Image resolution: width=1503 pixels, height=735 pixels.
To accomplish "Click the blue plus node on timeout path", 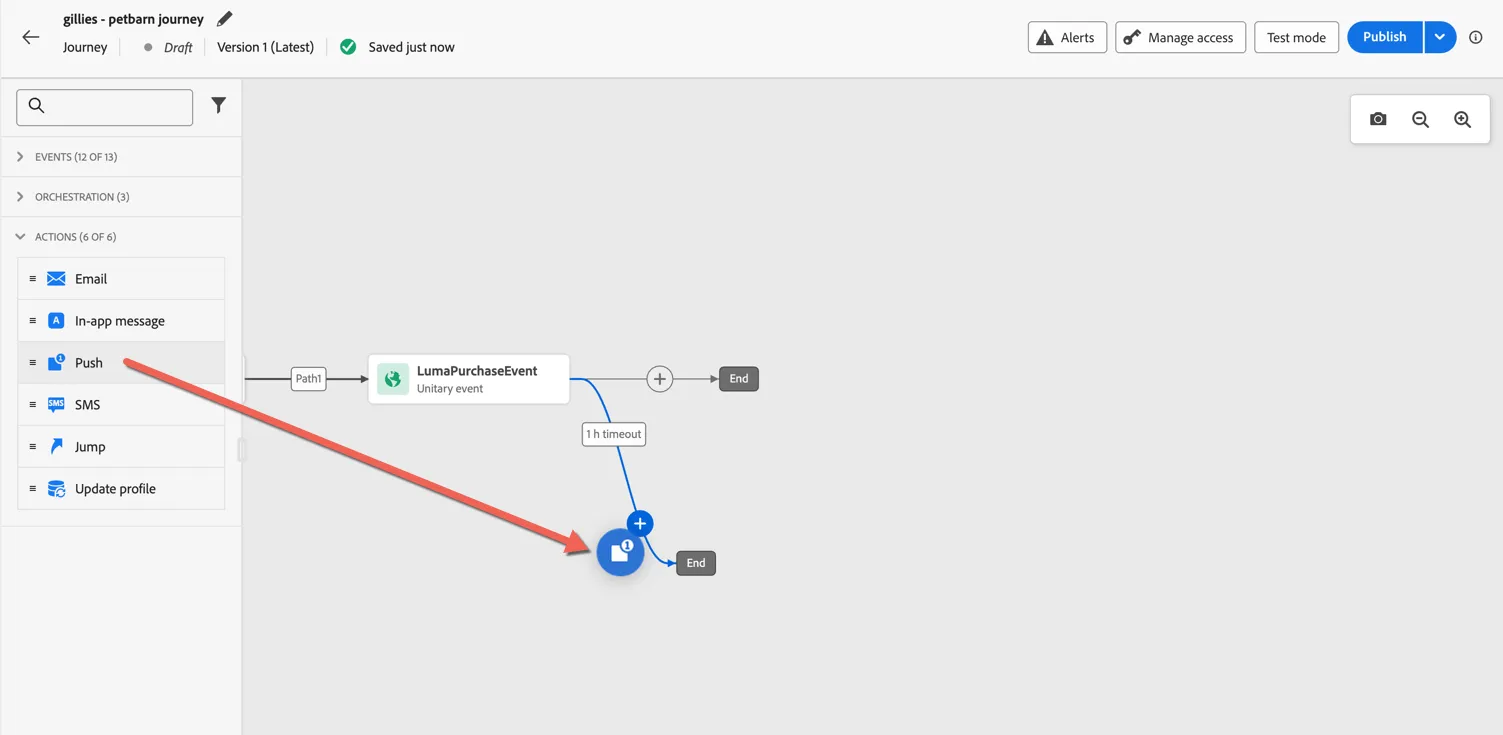I will pos(640,523).
